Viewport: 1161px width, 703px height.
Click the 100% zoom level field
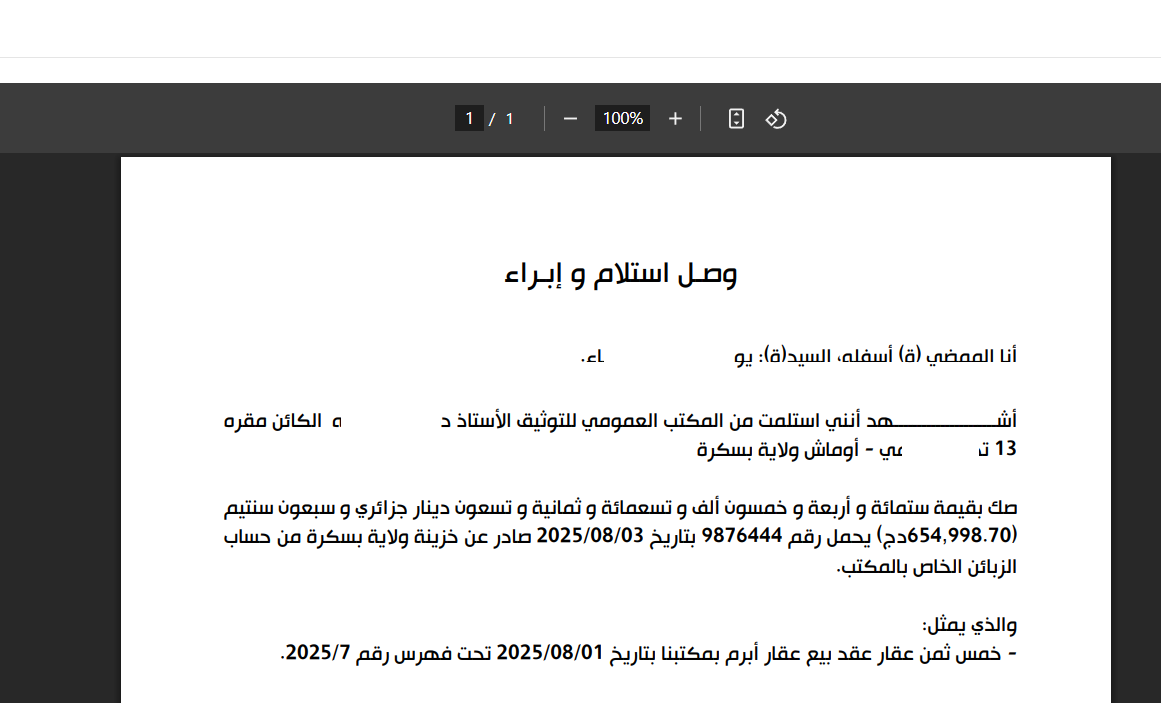click(622, 119)
